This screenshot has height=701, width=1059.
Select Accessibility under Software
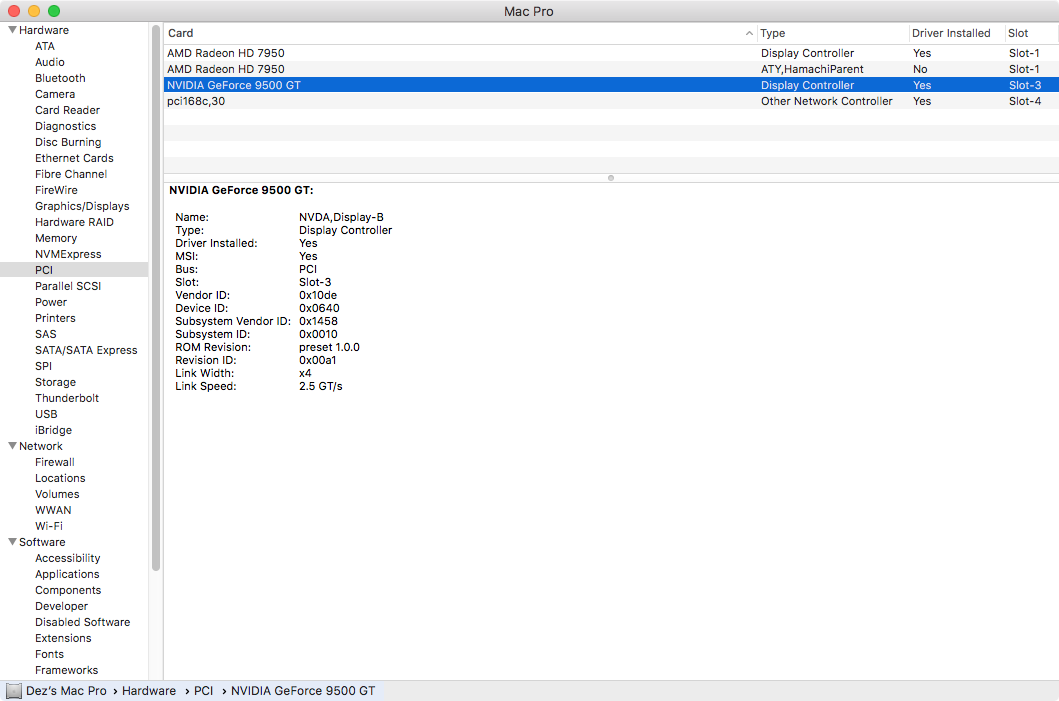coord(68,558)
